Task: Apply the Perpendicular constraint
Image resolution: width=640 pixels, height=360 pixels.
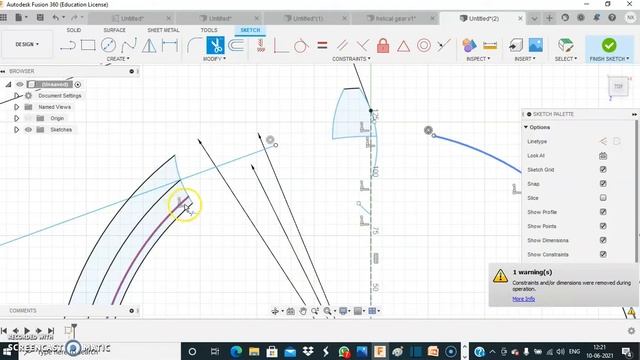Action: pyautogui.click(x=362, y=45)
